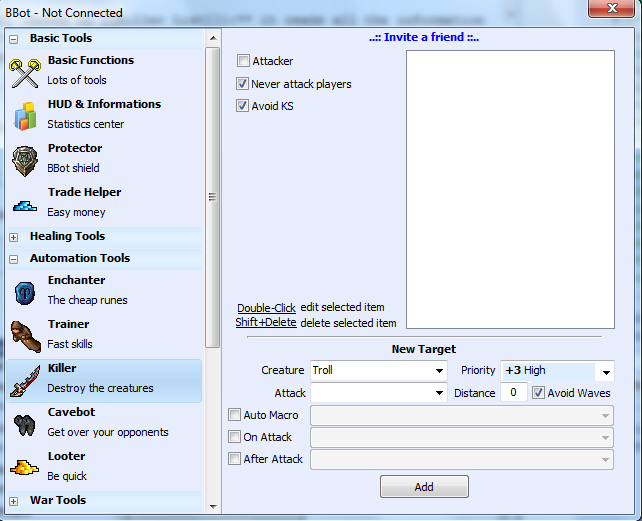Click the New Target heading
The width and height of the screenshot is (642, 521).
424,349
